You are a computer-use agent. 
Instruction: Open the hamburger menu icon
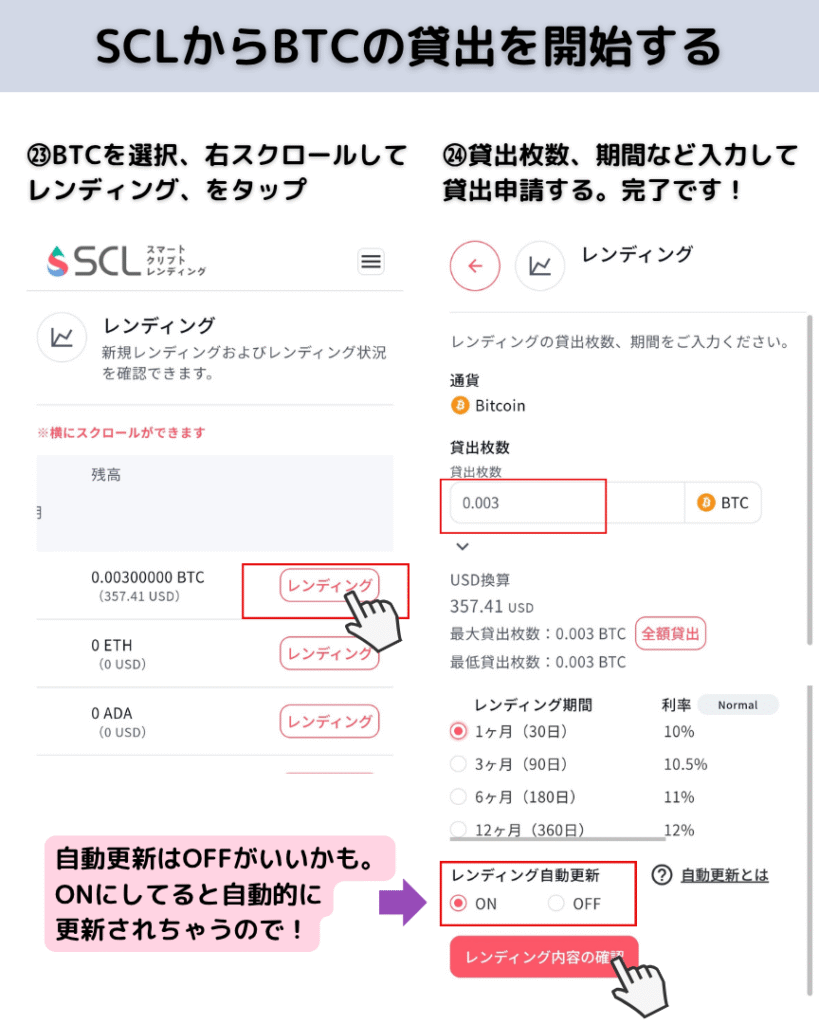[371, 262]
